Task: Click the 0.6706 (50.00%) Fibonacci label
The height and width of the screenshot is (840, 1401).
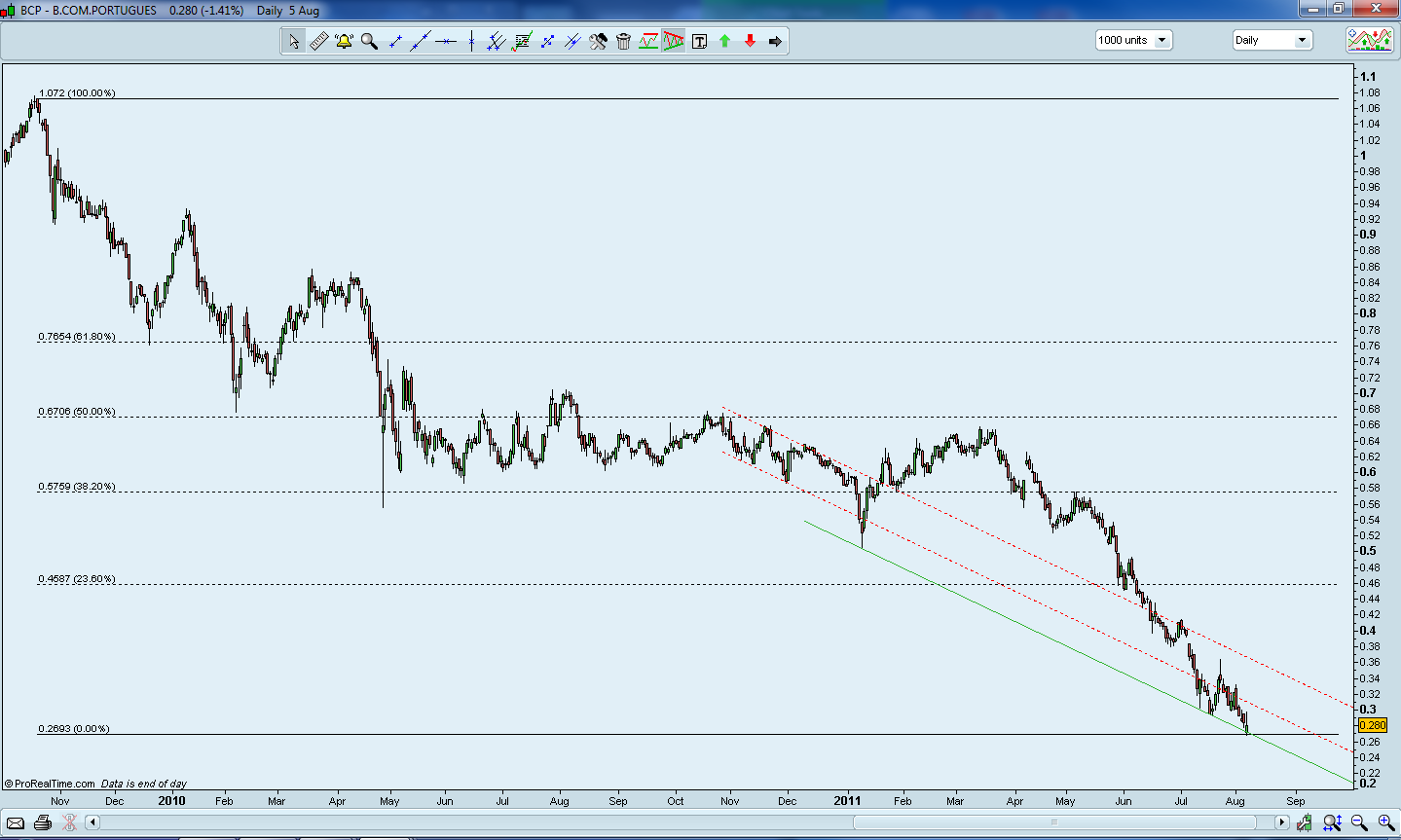Action: [77, 412]
